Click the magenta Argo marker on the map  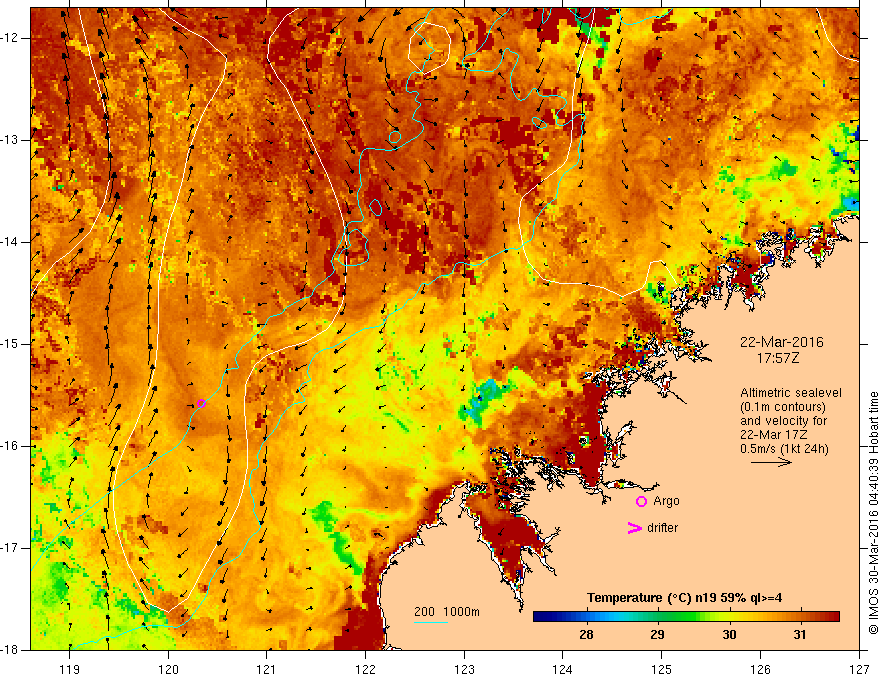coord(201,403)
